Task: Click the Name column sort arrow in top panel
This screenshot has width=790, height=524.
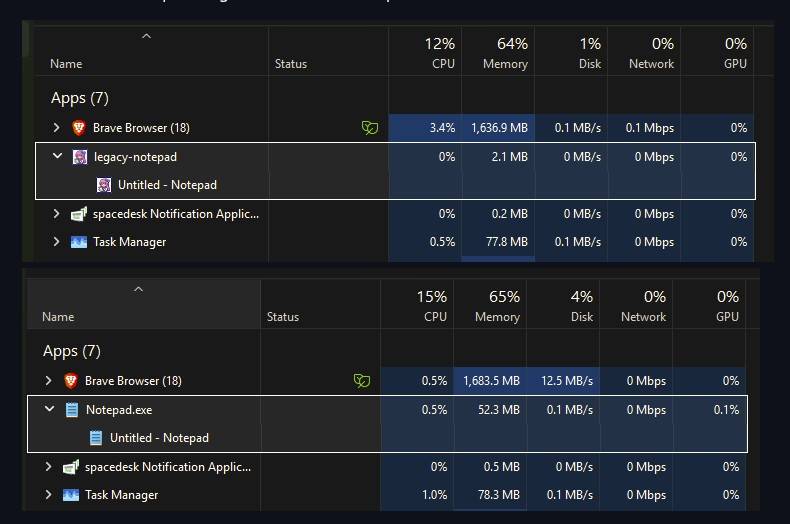Action: (x=146, y=37)
